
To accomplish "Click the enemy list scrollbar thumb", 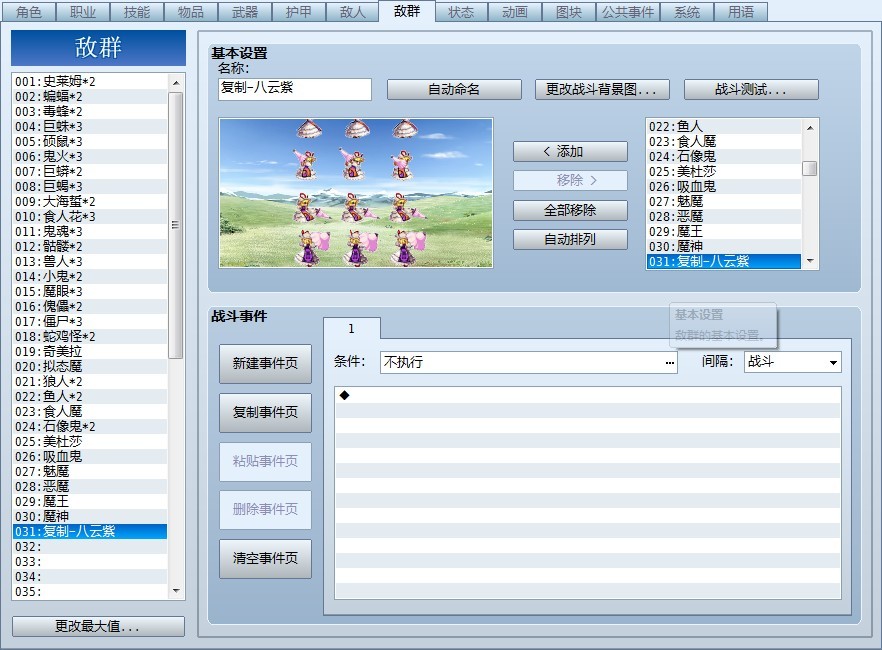I will pos(810,168).
